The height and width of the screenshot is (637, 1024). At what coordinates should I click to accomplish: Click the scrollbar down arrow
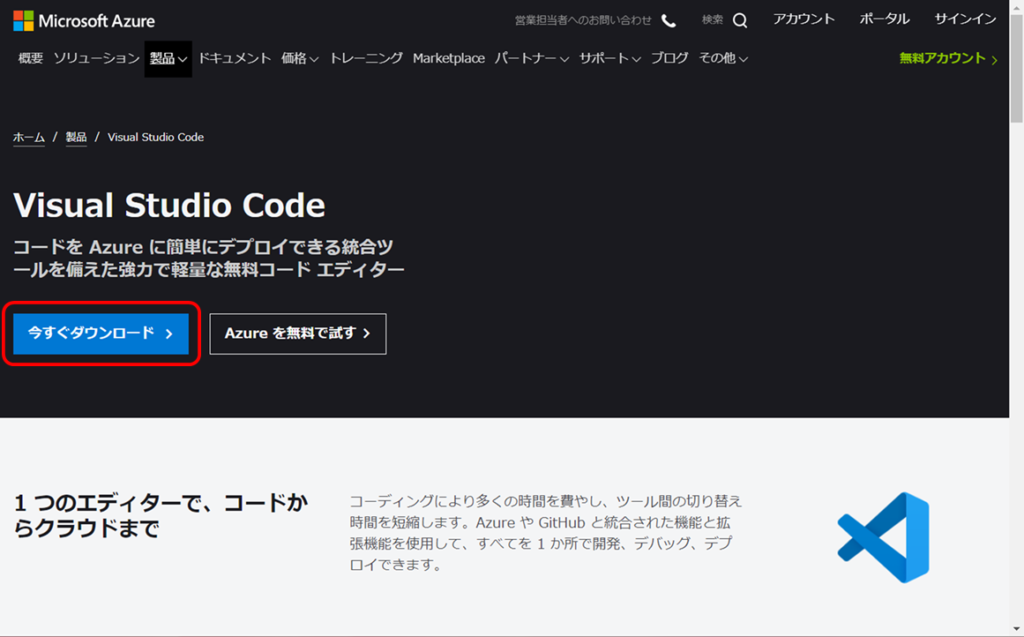click(x=1016, y=629)
